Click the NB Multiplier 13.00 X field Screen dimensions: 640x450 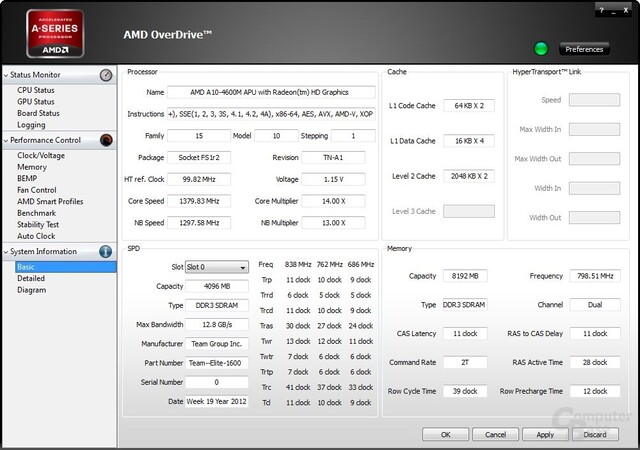(x=333, y=223)
